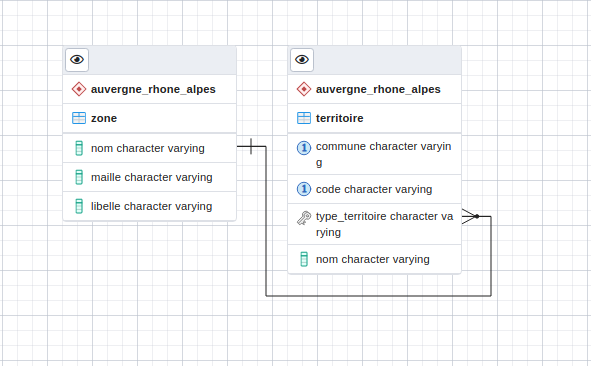This screenshot has width=591, height=366.
Task: Click schema diamond icon of zone table
Action: 79,89
